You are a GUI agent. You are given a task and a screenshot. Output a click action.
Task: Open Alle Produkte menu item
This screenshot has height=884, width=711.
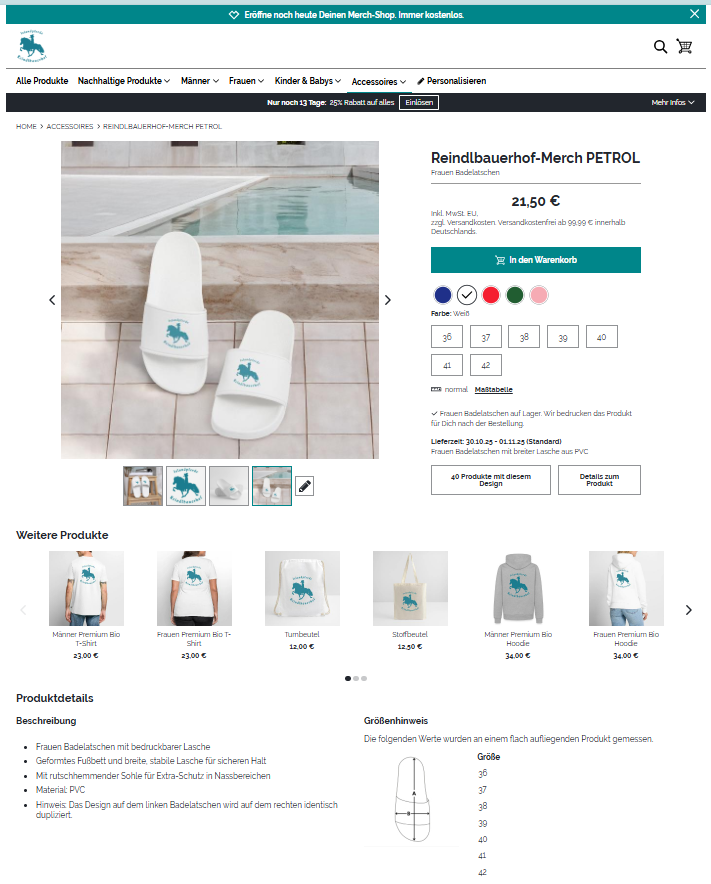tap(42, 81)
